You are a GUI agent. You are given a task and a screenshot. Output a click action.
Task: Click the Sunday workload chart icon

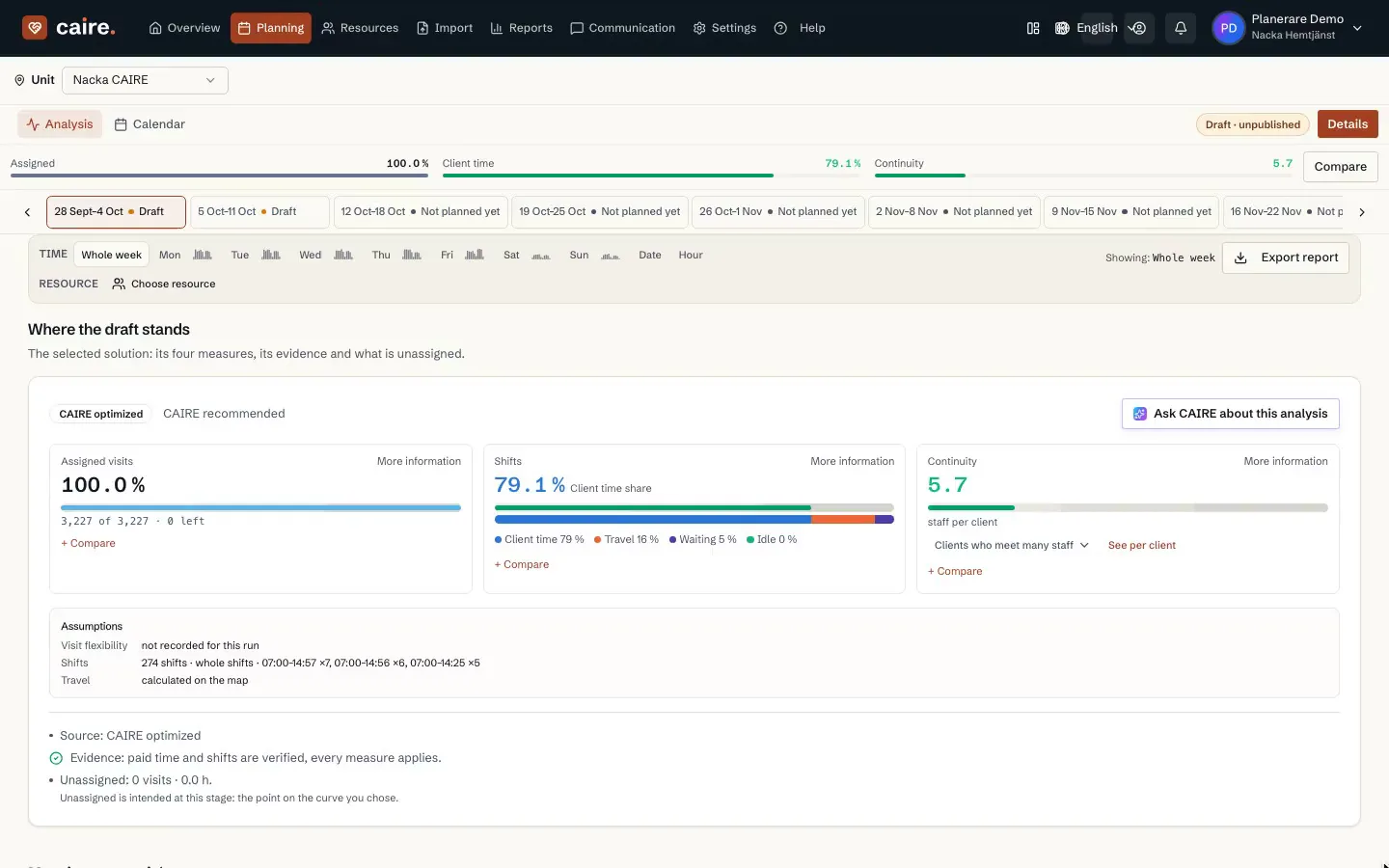tap(611, 256)
